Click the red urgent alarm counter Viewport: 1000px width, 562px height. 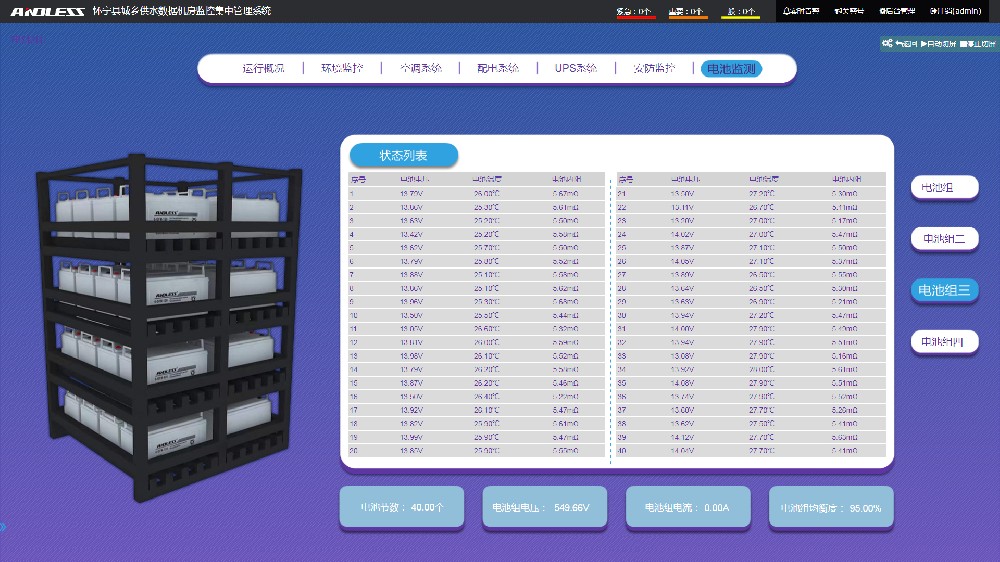click(x=636, y=12)
